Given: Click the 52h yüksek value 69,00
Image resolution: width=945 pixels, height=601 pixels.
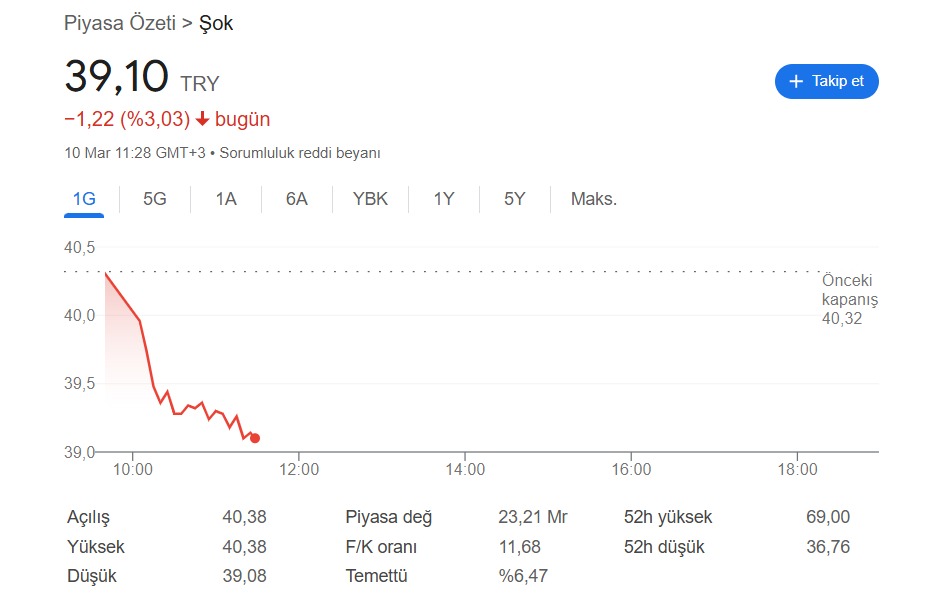Looking at the screenshot, I should pos(827,517).
